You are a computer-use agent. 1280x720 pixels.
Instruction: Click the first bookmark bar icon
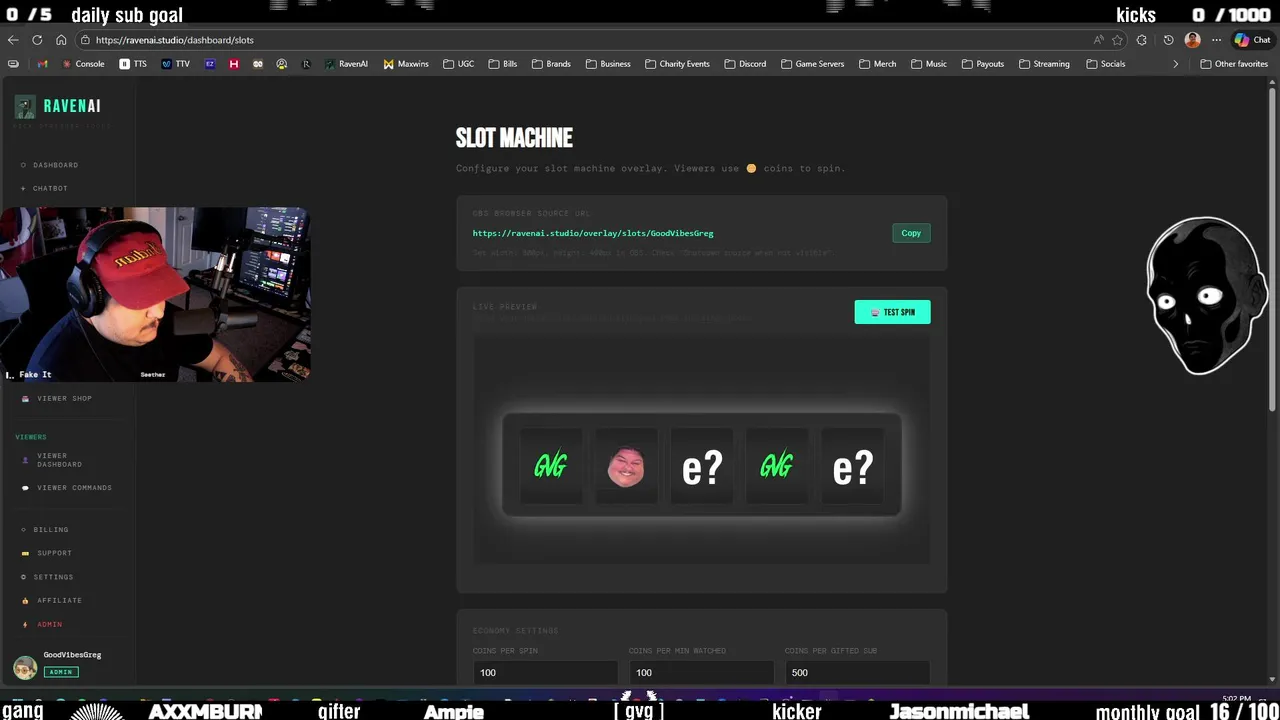(x=13, y=64)
